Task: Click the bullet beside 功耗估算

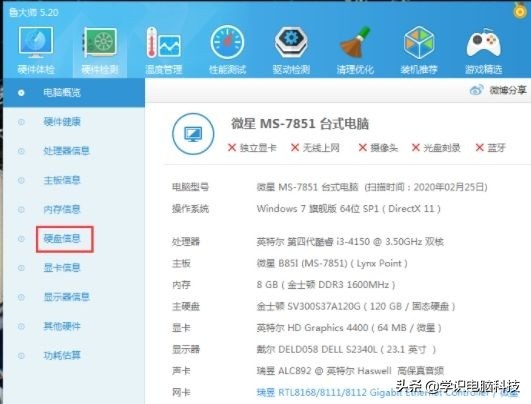Action: click(x=21, y=356)
